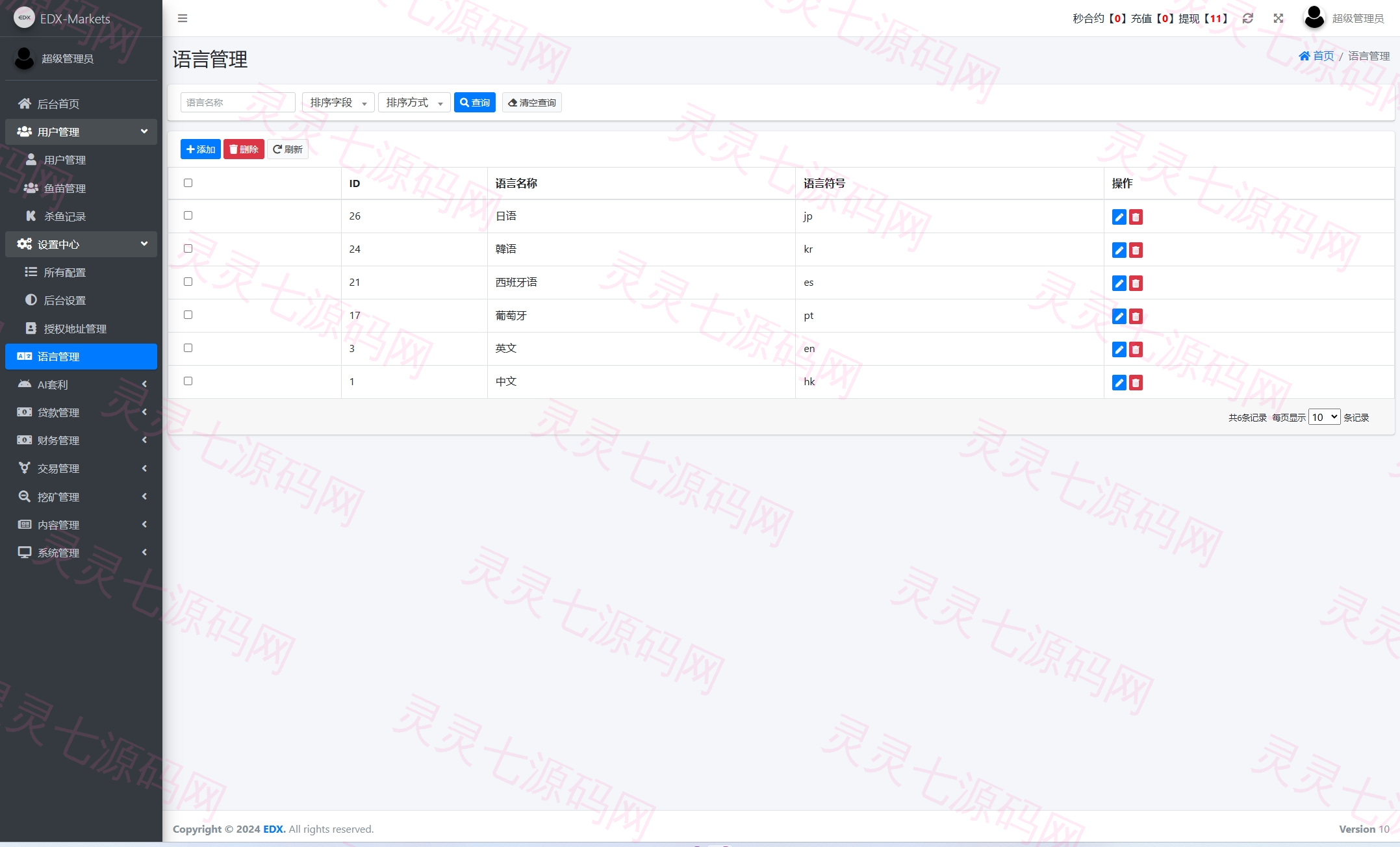Open 所有配置 in the sidebar
Viewport: 1400px width, 847px height.
[x=81, y=272]
